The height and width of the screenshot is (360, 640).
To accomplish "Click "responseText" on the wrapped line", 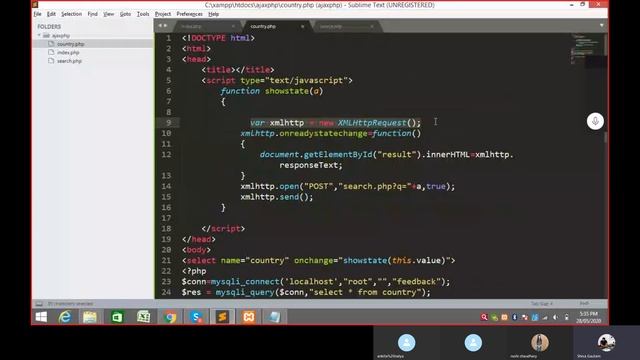I will 309,165.
